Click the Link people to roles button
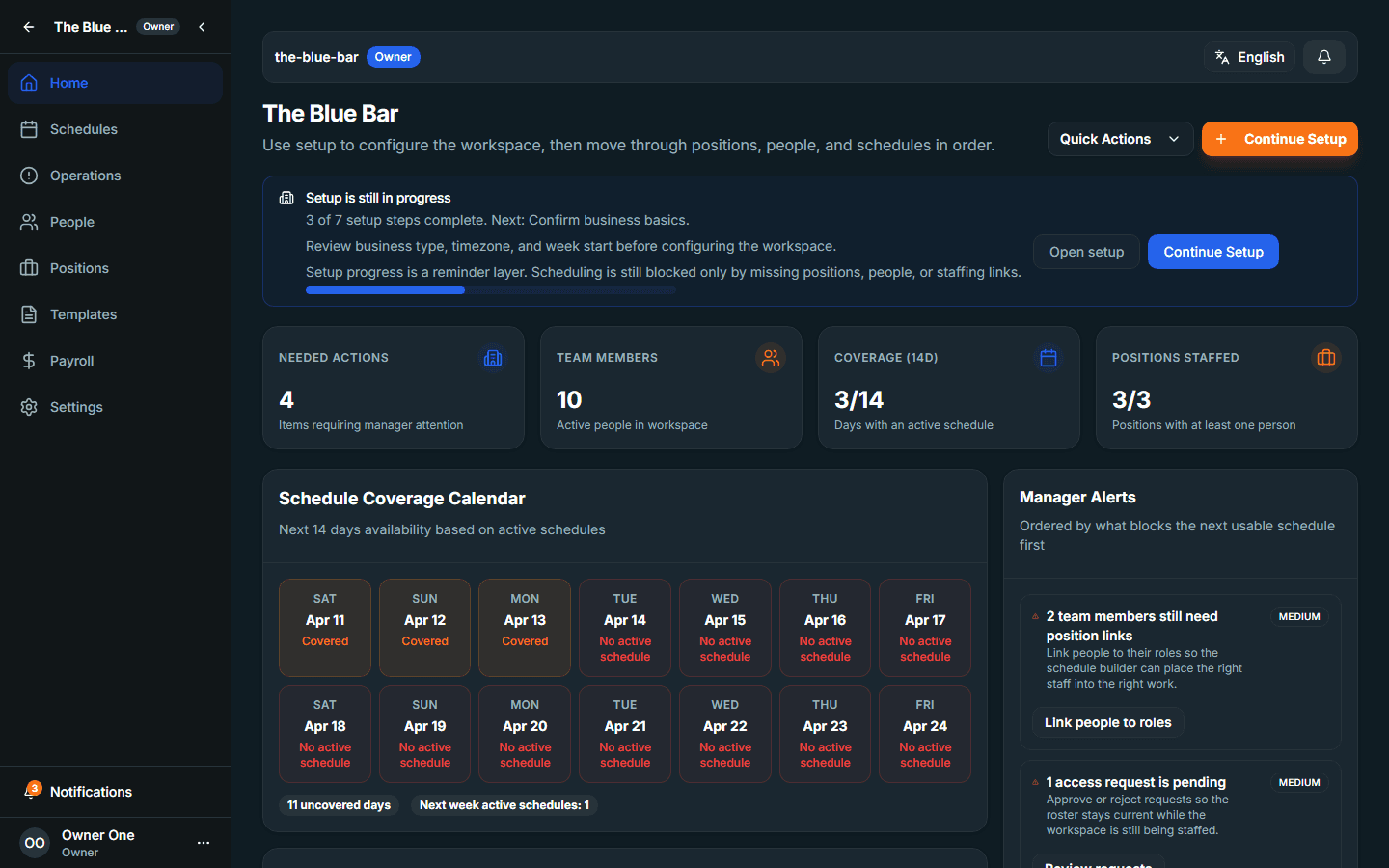This screenshot has height=868, width=1389. point(1108,722)
